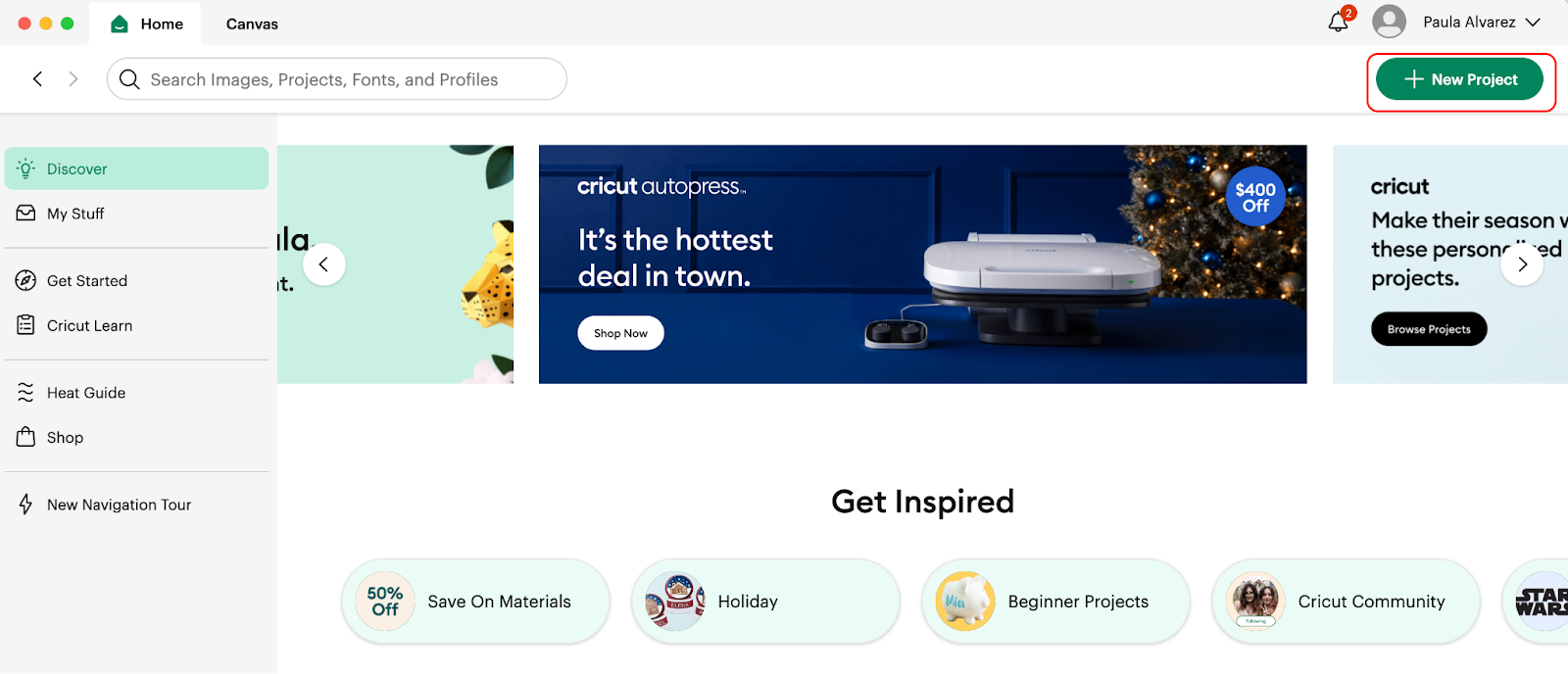
Task: Go back with the left arrow
Action: point(37,79)
